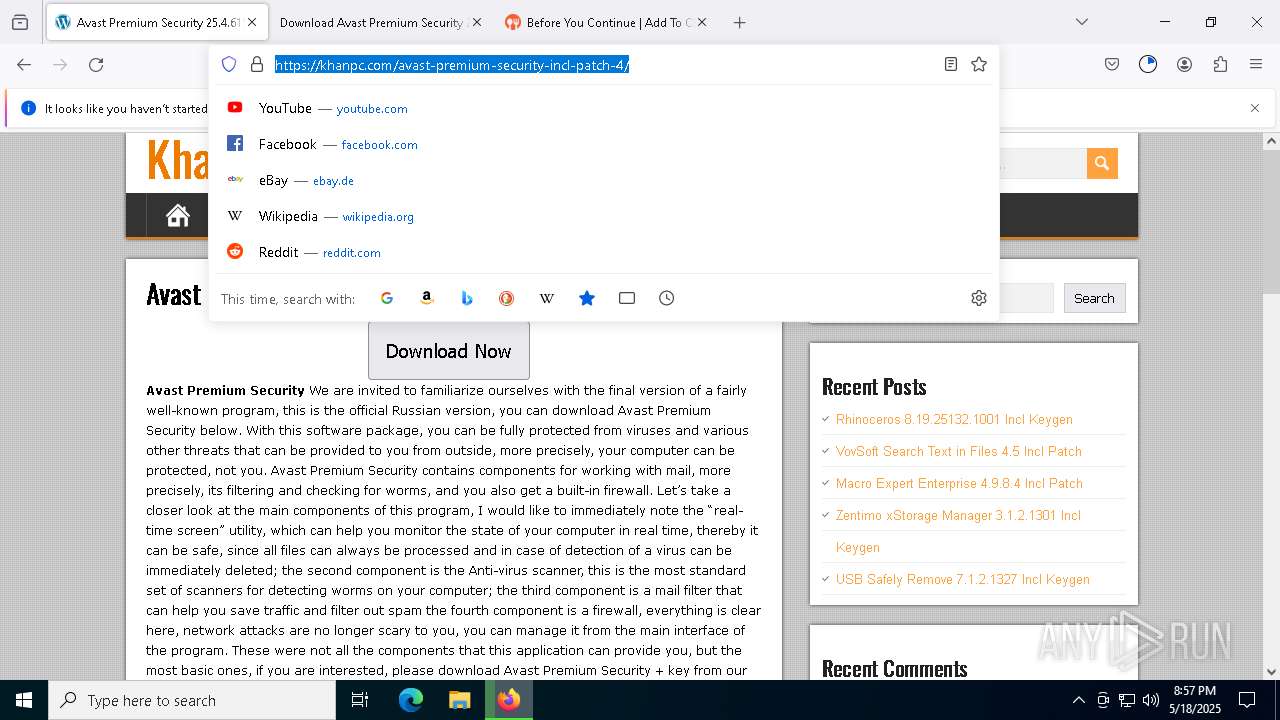
Task: Search history via clock icon
Action: (x=667, y=298)
